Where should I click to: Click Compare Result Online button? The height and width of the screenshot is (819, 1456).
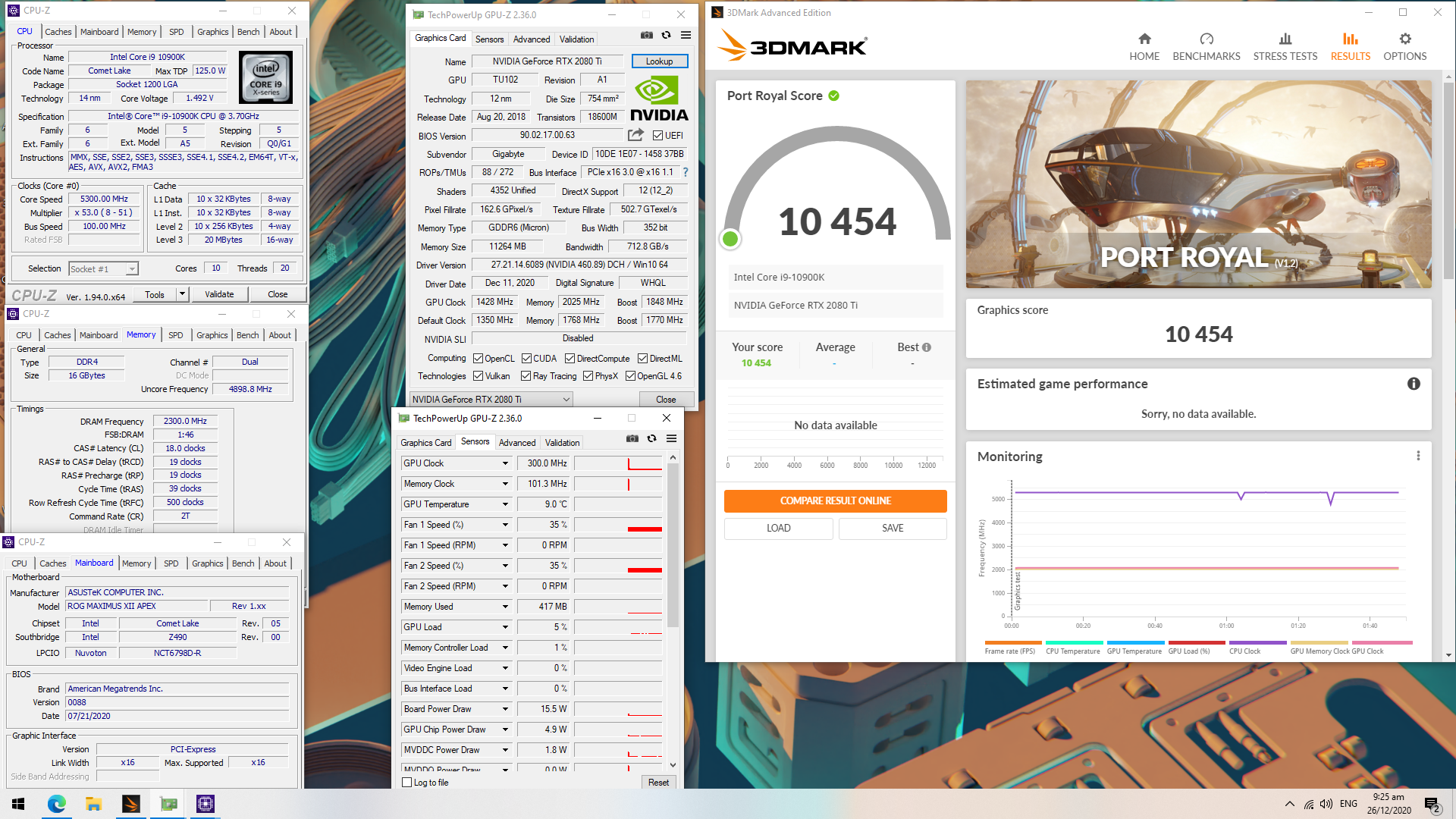(x=835, y=500)
